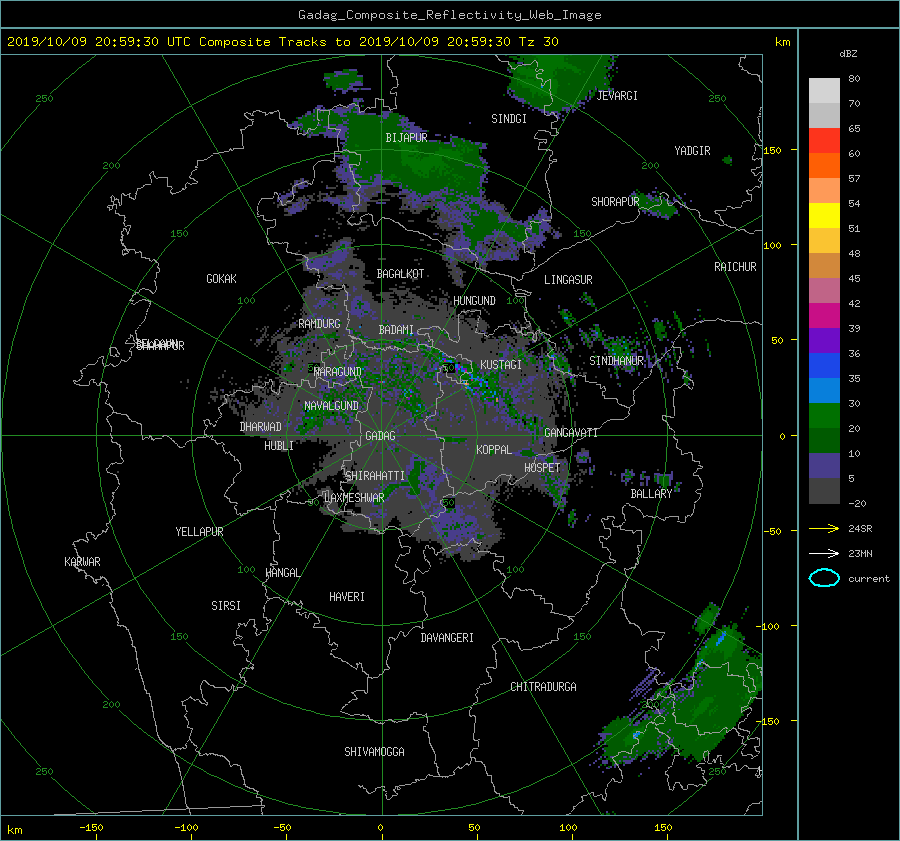Click the SINDGI city label
The image size is (900, 841).
(509, 119)
